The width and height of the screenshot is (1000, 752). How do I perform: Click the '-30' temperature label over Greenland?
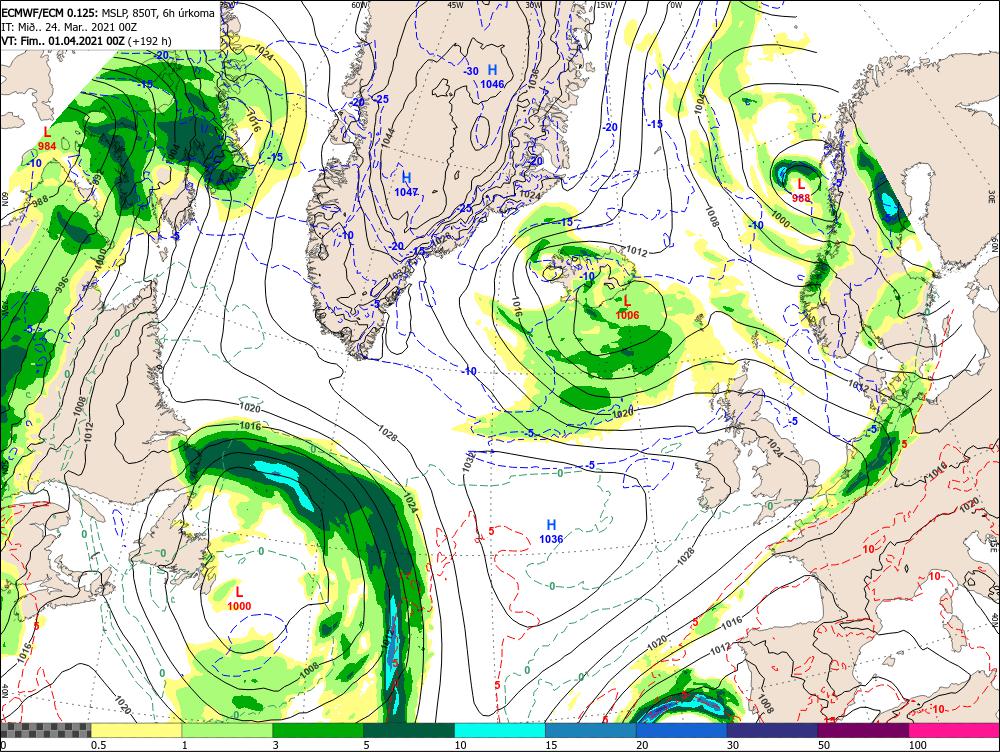(471, 71)
